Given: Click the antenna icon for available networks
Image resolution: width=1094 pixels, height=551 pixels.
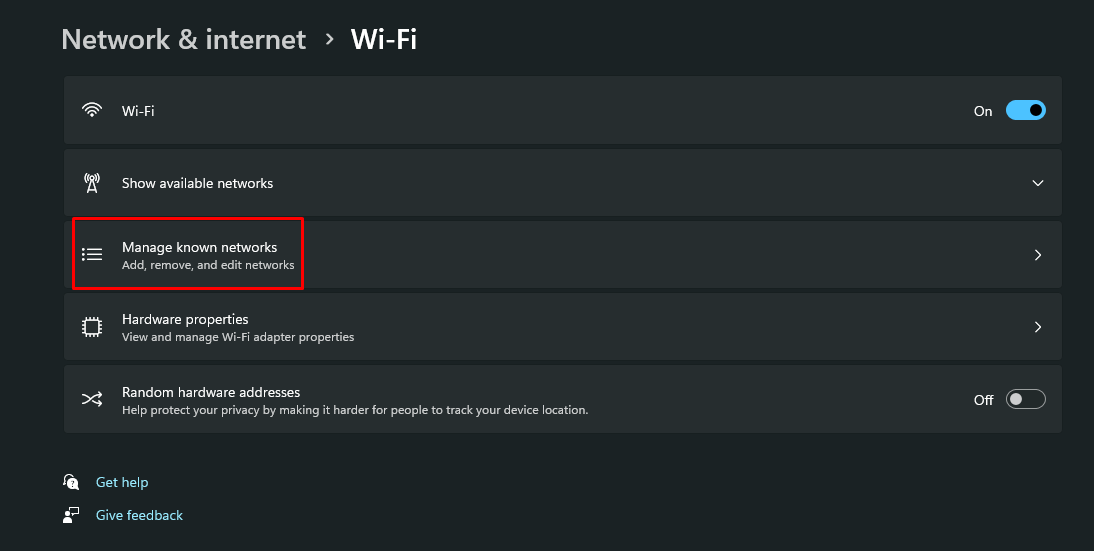Looking at the screenshot, I should pyautogui.click(x=92, y=183).
